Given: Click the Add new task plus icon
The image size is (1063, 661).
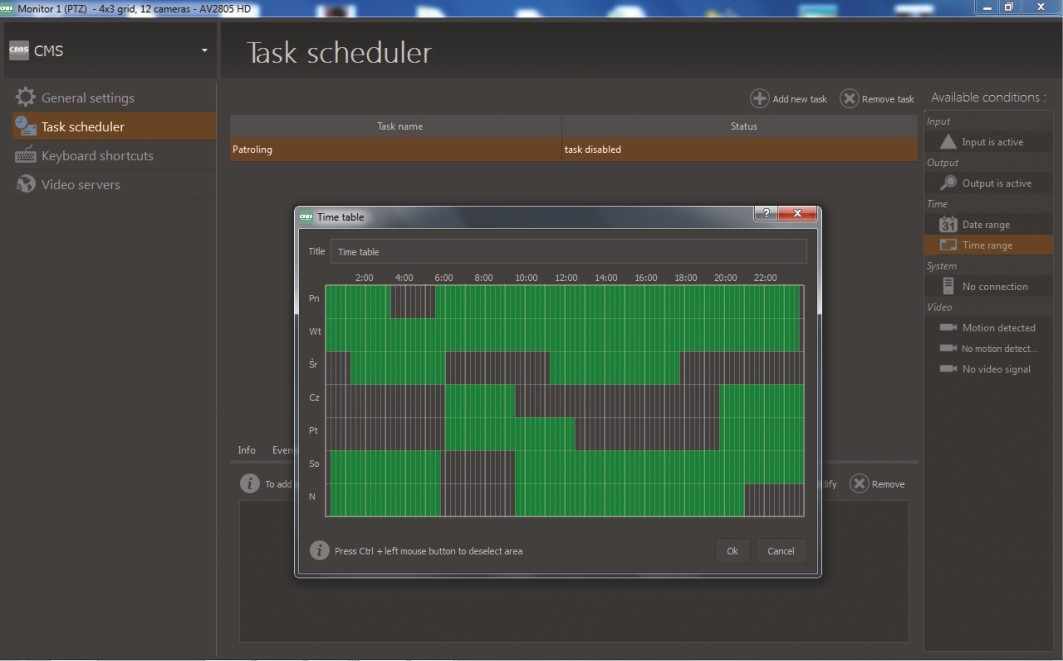Looking at the screenshot, I should pos(760,98).
